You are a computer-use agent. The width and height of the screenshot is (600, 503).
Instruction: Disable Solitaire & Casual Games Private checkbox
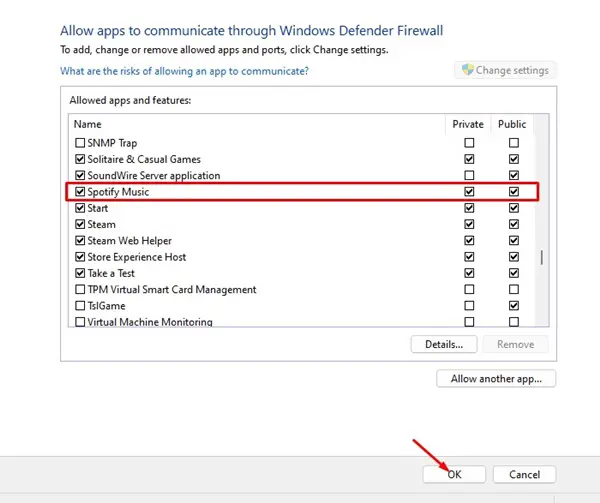point(469,159)
